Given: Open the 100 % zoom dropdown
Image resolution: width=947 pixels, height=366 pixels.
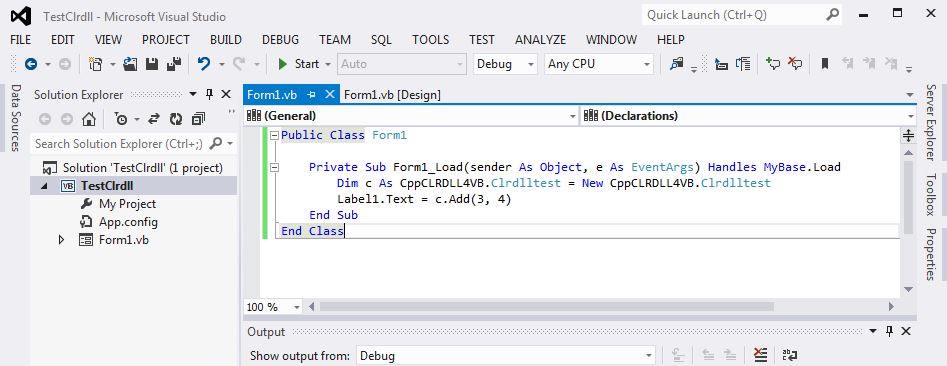Looking at the screenshot, I should click(296, 307).
